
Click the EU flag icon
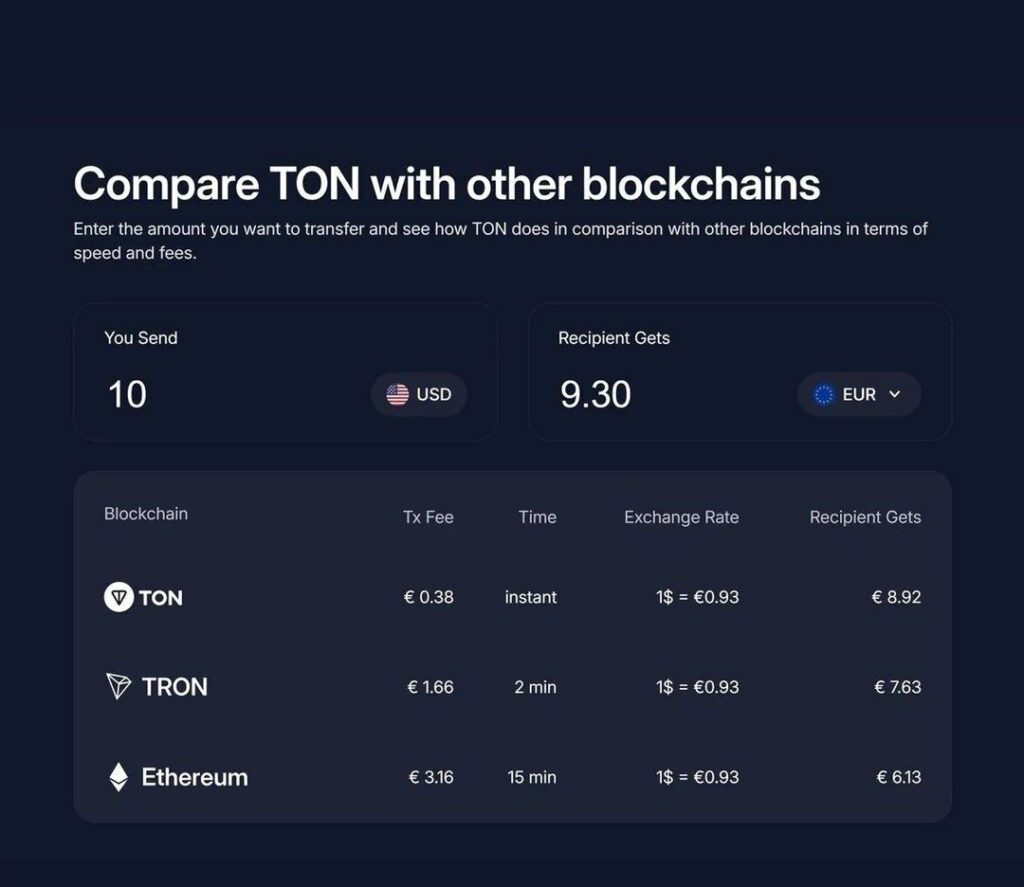[824, 395]
